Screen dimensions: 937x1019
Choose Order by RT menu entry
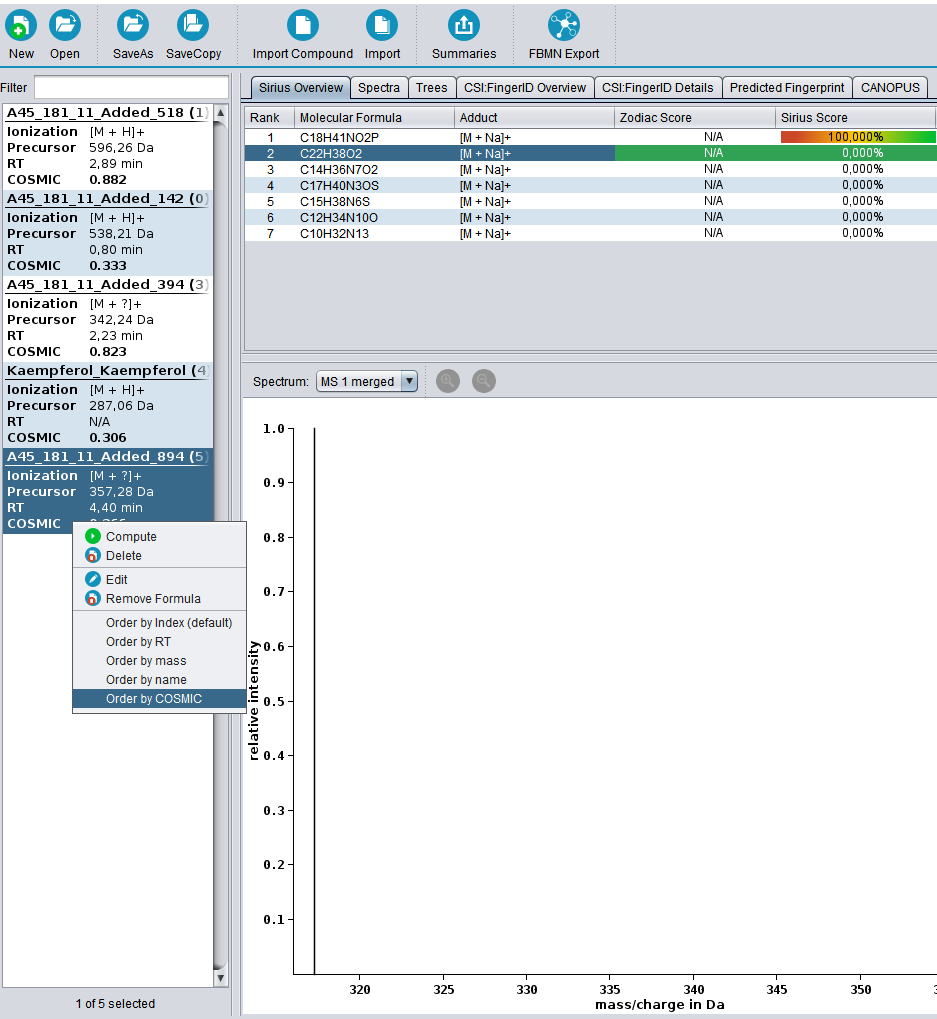point(159,641)
